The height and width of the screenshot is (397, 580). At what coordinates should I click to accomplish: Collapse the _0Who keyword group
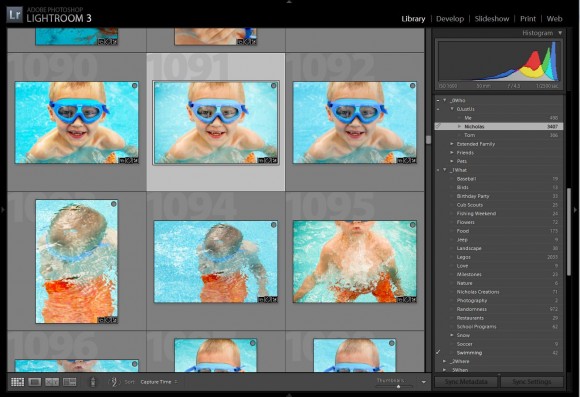(445, 100)
